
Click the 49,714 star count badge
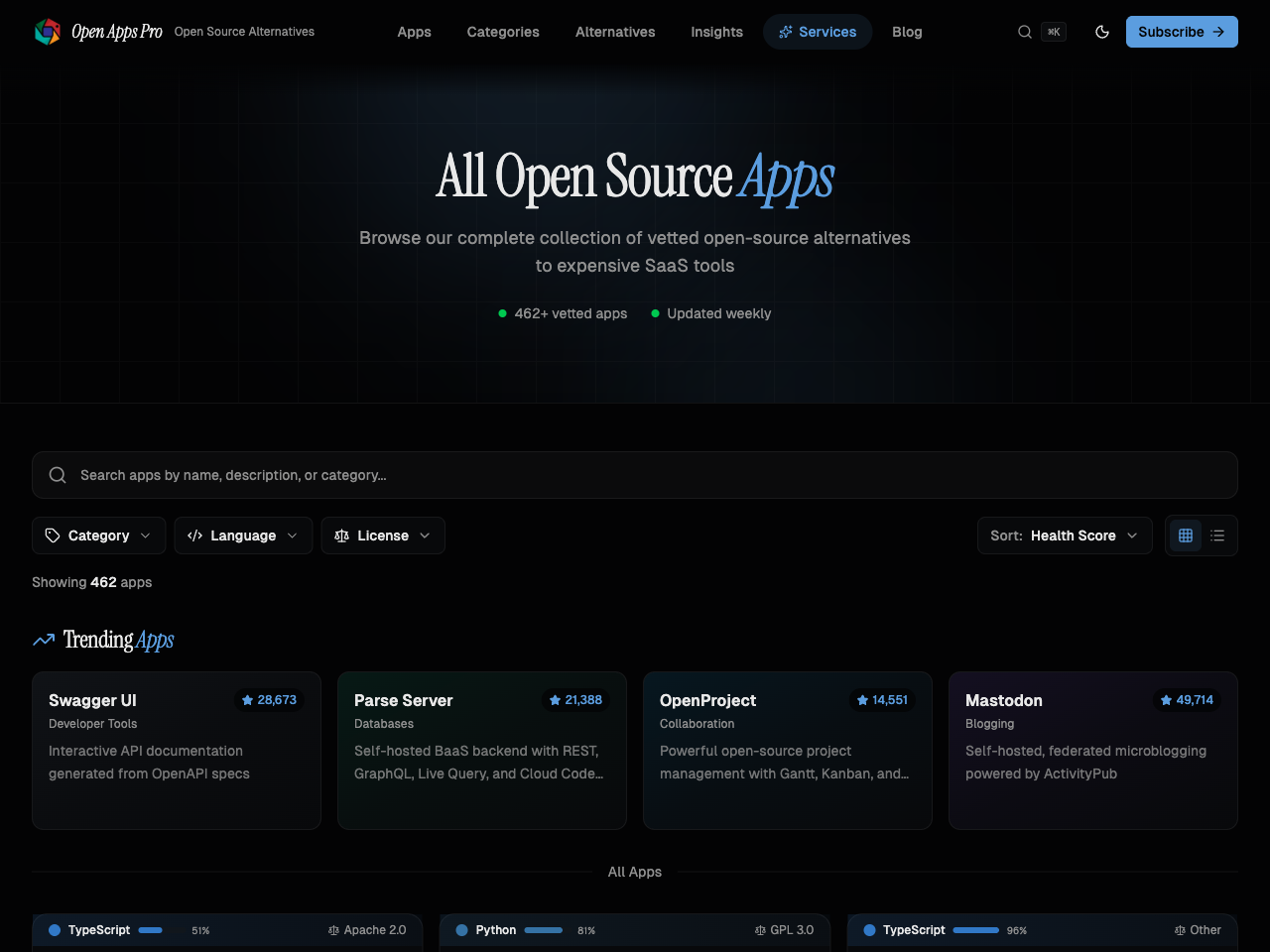[1188, 700]
